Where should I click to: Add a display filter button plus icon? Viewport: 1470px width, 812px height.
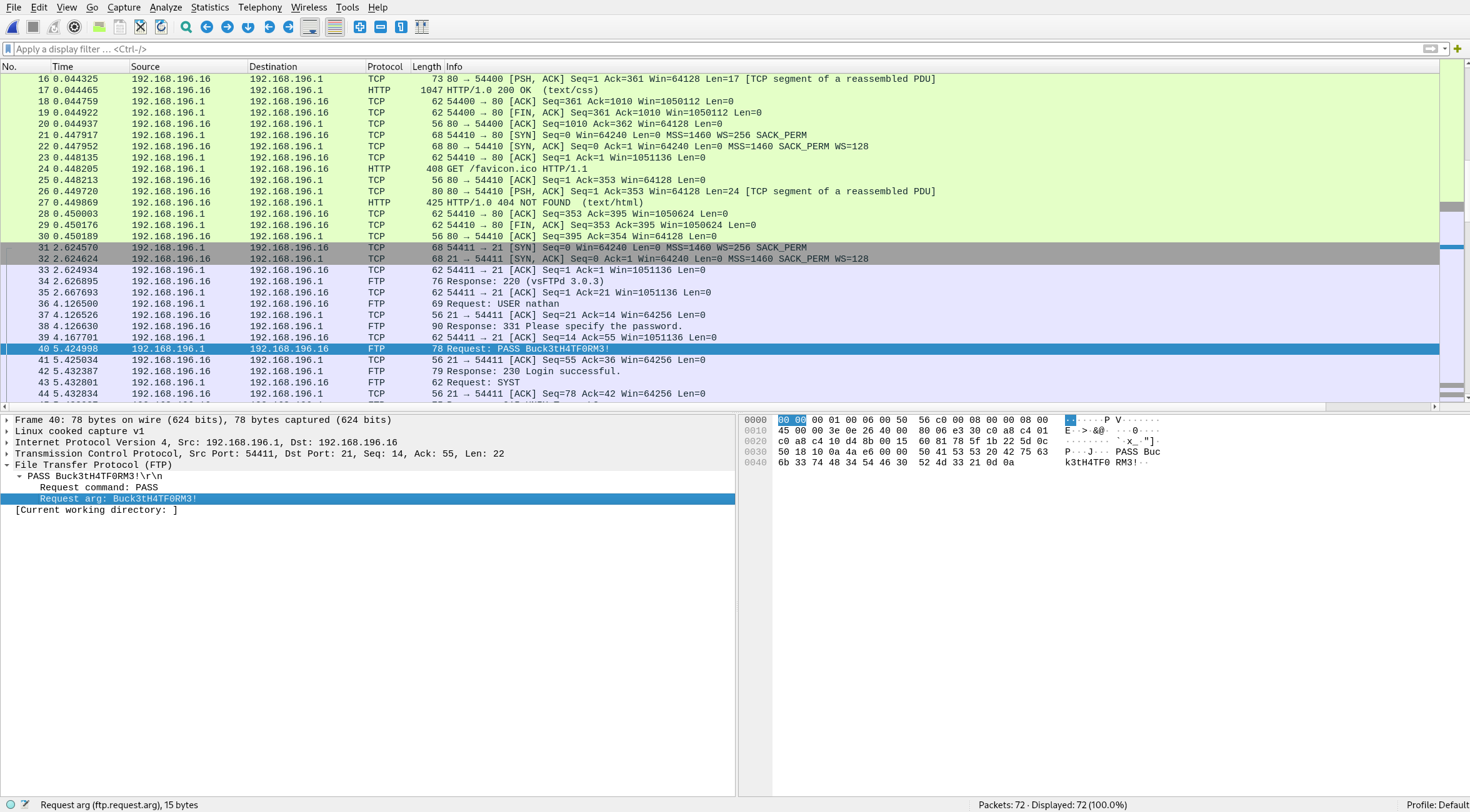(1457, 49)
